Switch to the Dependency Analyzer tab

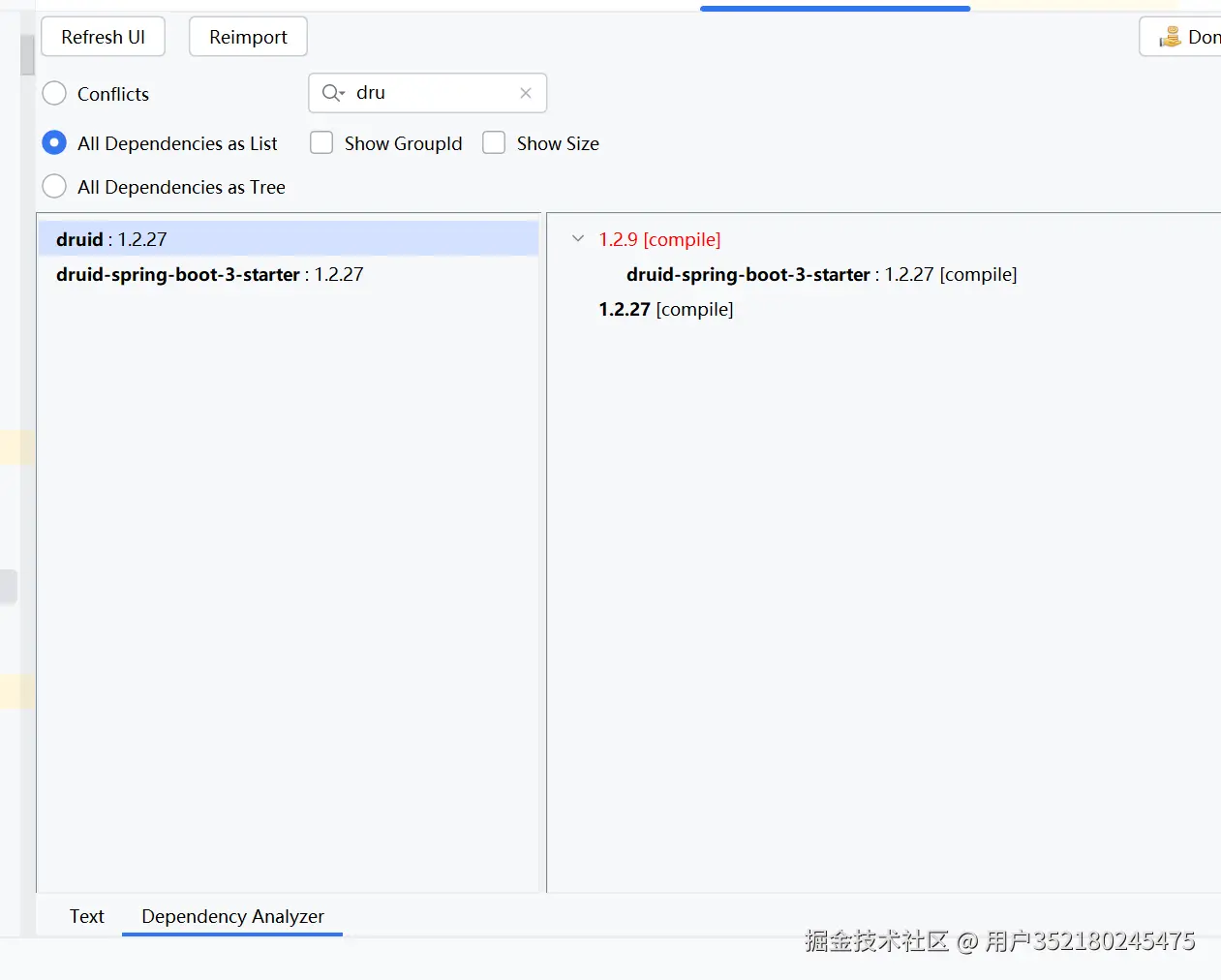(232, 916)
